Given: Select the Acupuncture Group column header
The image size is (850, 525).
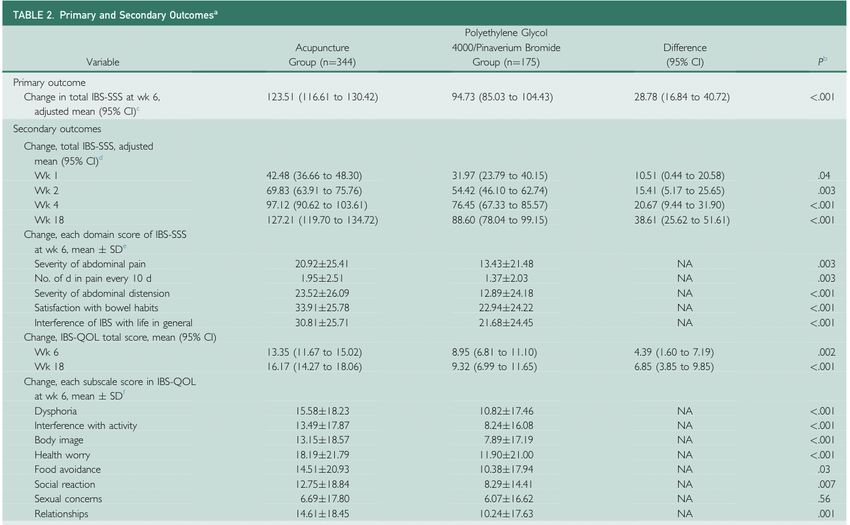Looking at the screenshot, I should [322, 55].
